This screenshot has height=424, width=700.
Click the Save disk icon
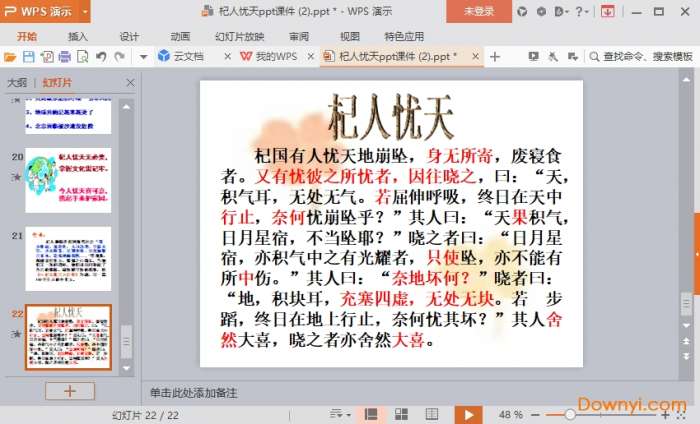(29, 57)
